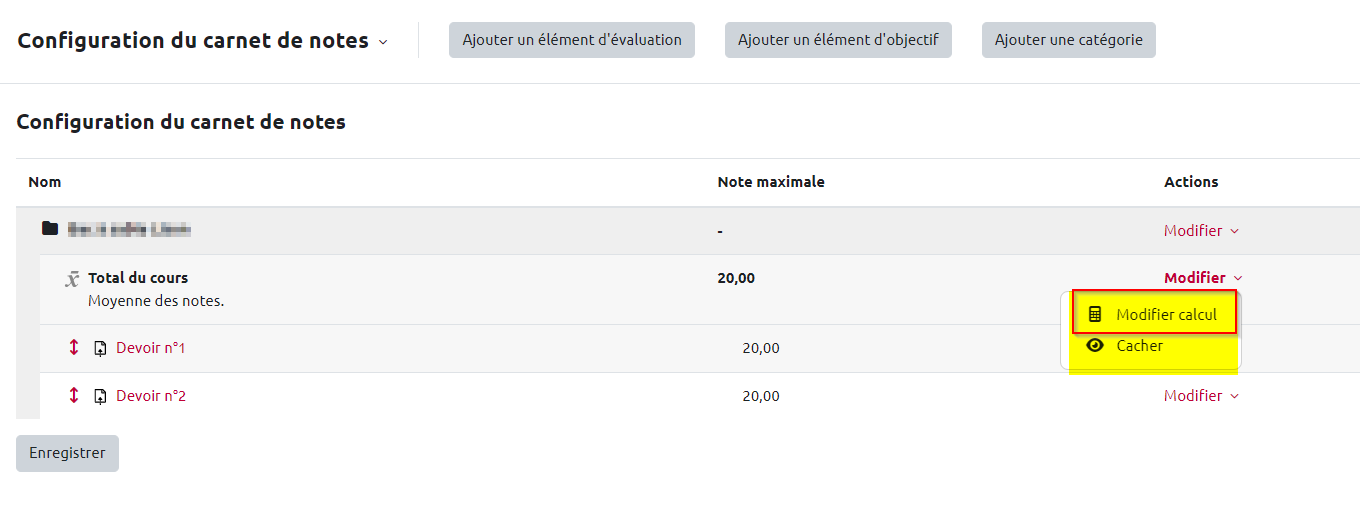This screenshot has height=507, width=1360.
Task: Click the folder icon of the course category
Action: click(50, 229)
